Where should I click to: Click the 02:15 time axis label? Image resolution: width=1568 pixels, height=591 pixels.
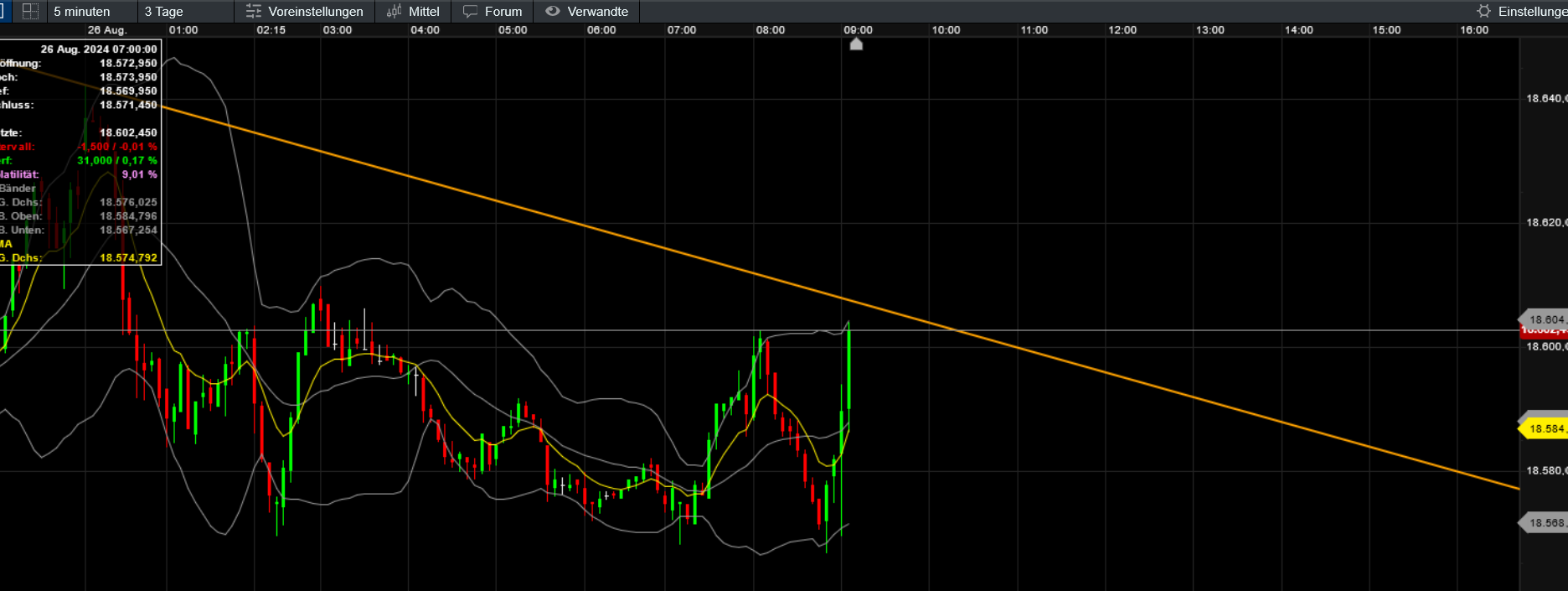click(271, 29)
